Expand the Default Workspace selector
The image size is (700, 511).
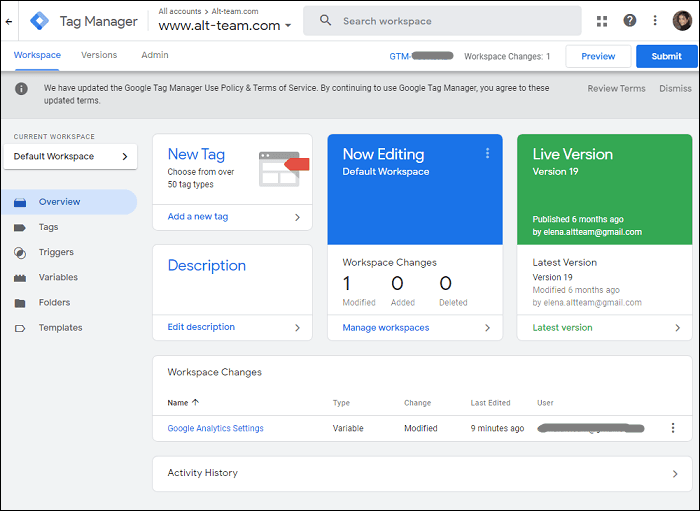tap(70, 157)
